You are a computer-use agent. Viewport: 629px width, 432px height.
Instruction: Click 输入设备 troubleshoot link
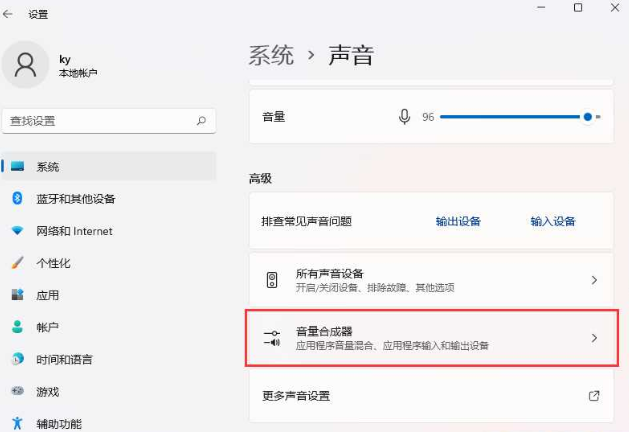[553, 221]
